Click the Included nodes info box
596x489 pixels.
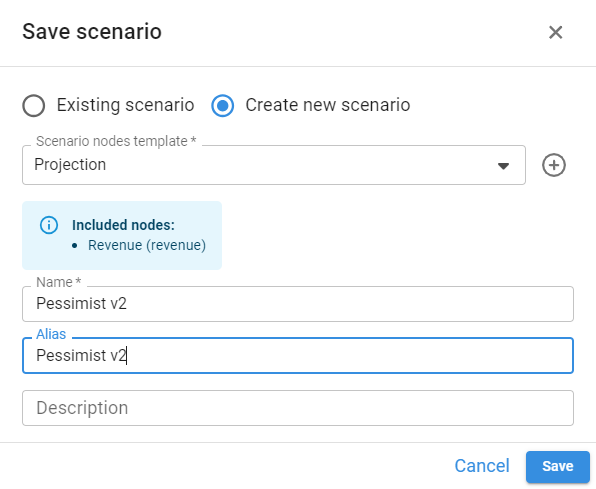click(x=122, y=235)
